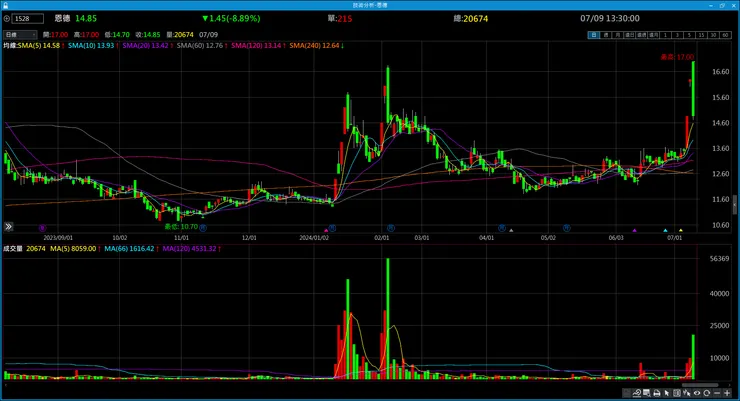740x401 pixels.
Task: Click the blue circle event marker near 02/01
Action: [391, 228]
